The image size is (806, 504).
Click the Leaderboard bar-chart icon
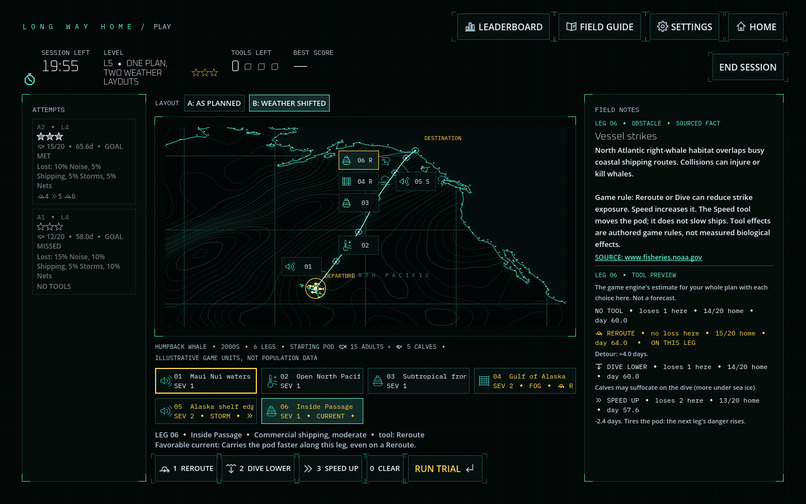point(470,27)
